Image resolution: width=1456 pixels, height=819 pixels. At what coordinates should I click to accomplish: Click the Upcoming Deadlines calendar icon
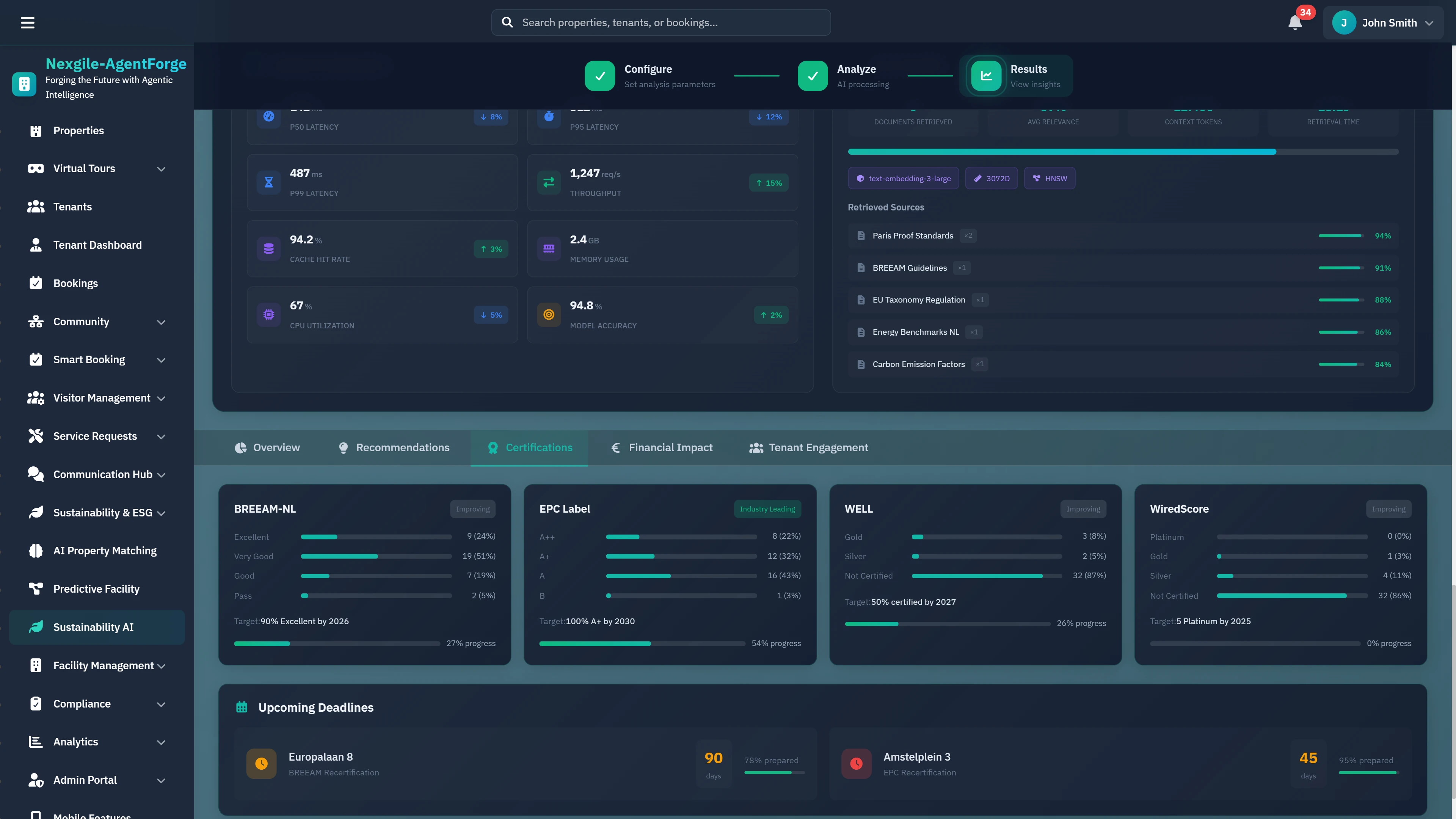pyautogui.click(x=242, y=706)
